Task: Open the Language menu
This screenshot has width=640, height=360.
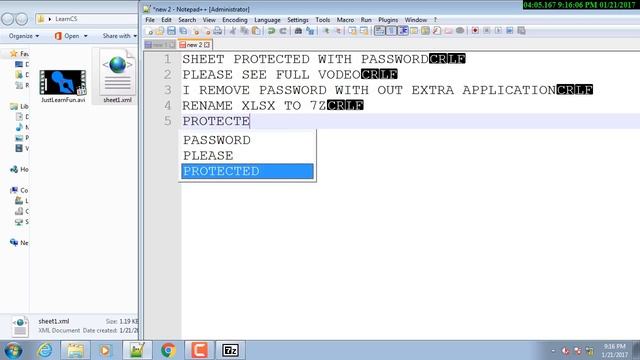Action: pos(267,20)
